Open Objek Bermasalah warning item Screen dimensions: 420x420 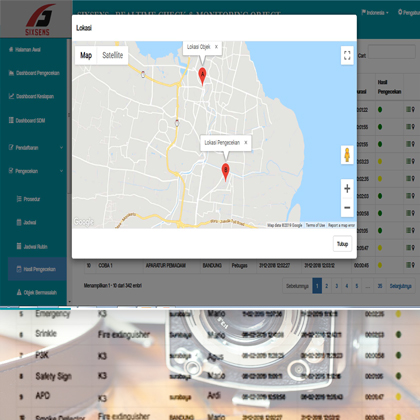37,293
